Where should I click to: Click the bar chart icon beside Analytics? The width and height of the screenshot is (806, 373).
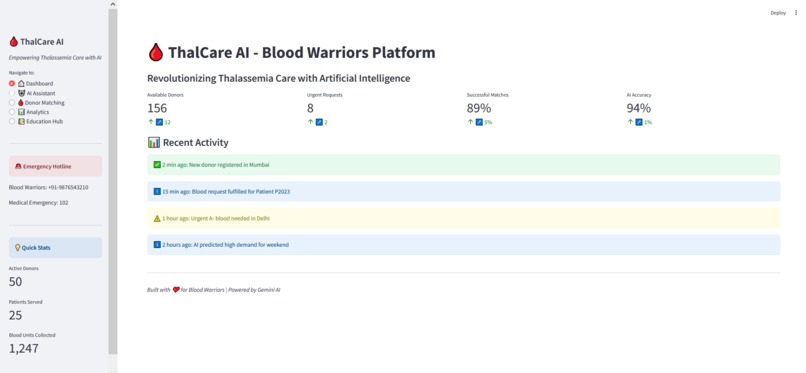tap(21, 112)
